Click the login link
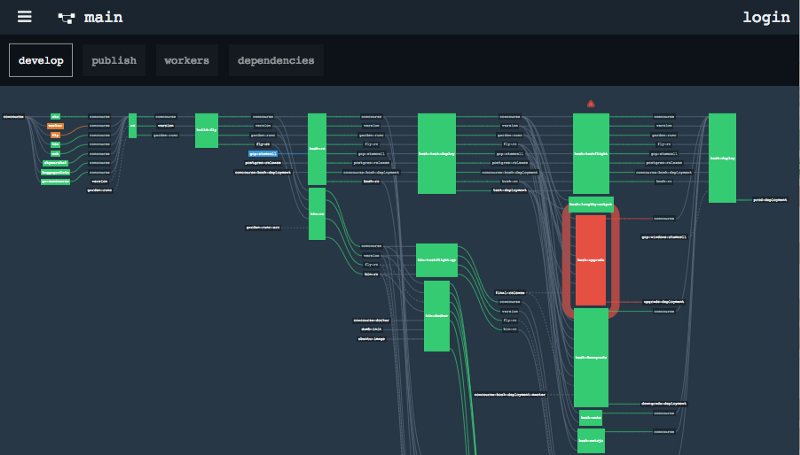 766,17
